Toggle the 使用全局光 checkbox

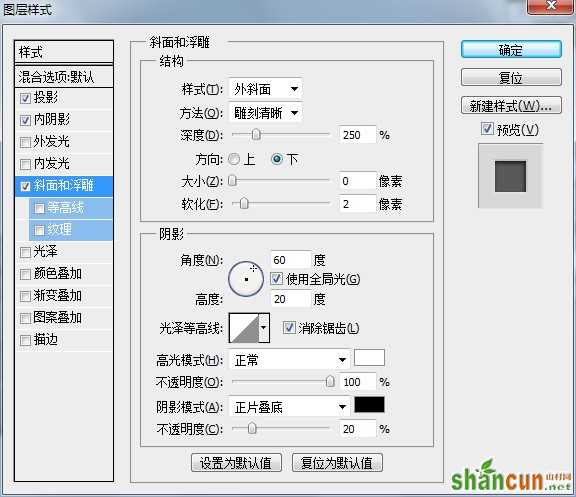(x=276, y=279)
